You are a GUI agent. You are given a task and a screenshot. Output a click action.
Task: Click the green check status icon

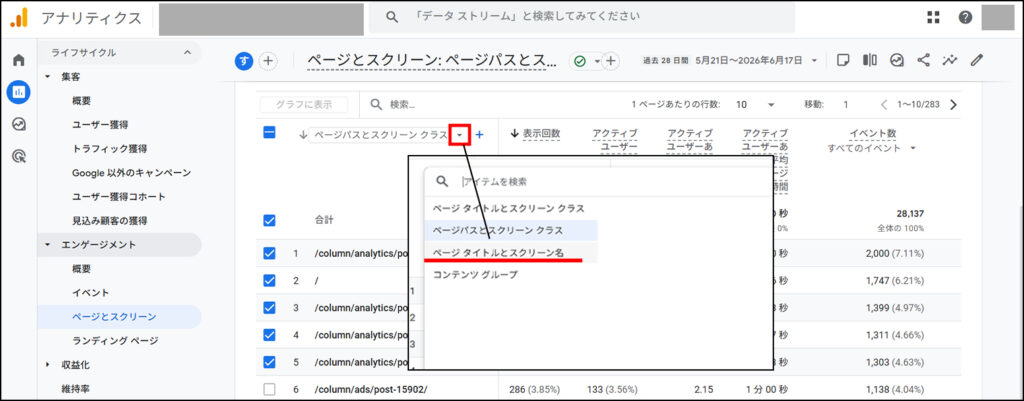(579, 61)
